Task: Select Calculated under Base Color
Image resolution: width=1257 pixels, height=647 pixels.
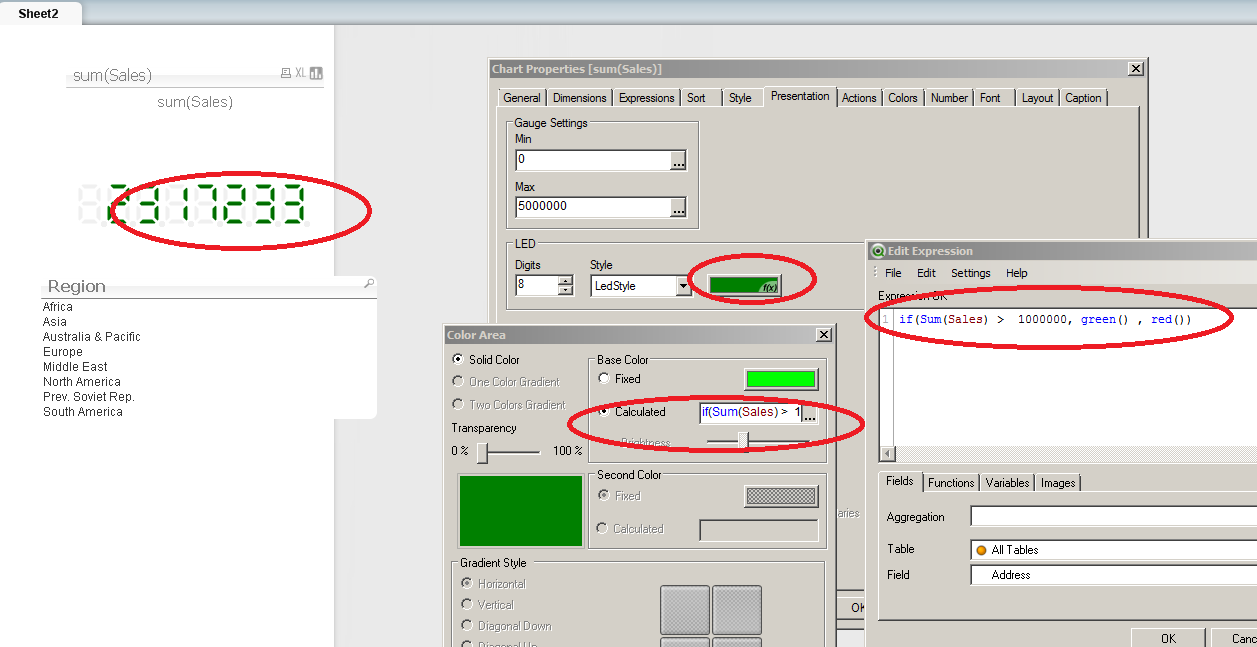Action: [604, 411]
